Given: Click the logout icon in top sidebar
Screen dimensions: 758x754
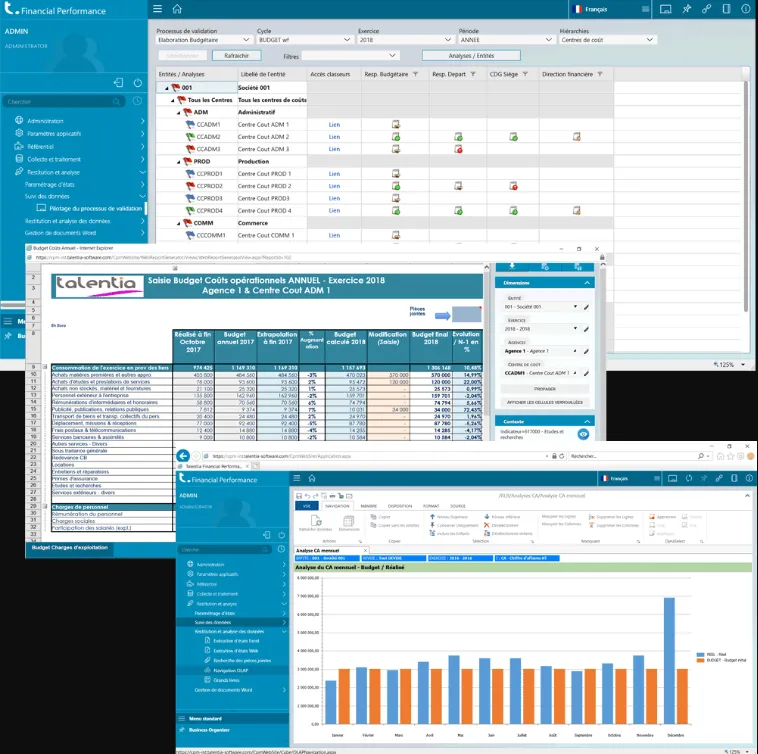Looking at the screenshot, I should coord(118,83).
